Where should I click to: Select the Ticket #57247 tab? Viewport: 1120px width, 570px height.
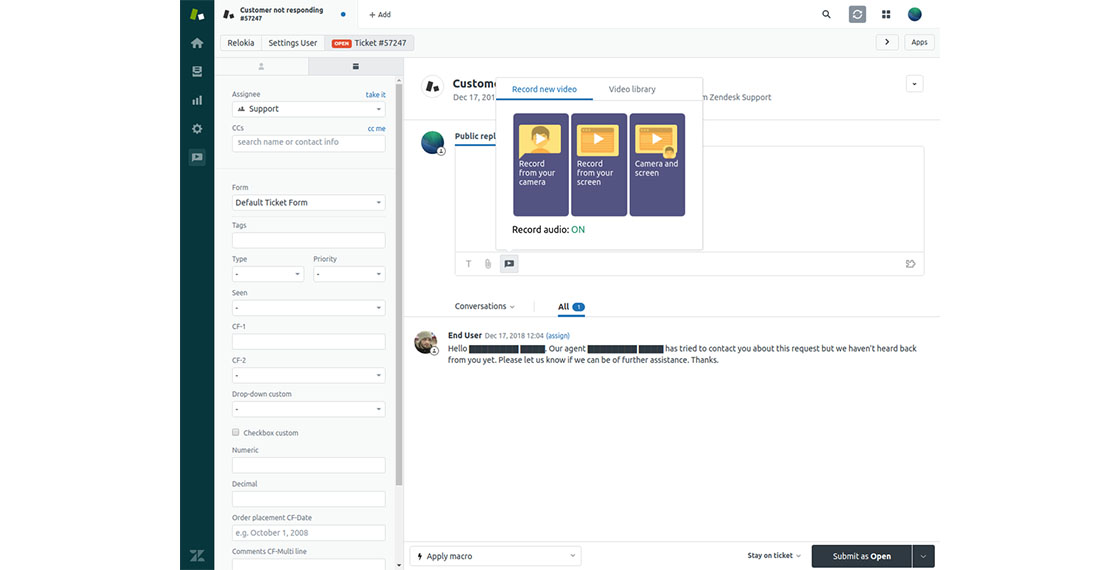coord(369,43)
